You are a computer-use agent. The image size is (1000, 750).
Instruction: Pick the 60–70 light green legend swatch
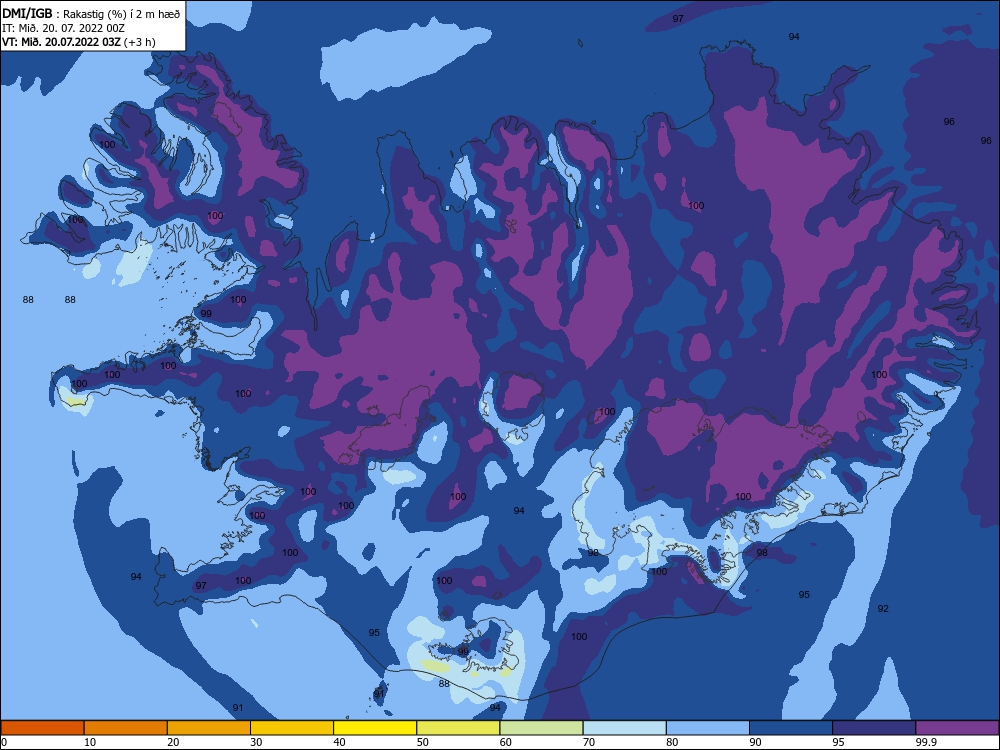541,728
